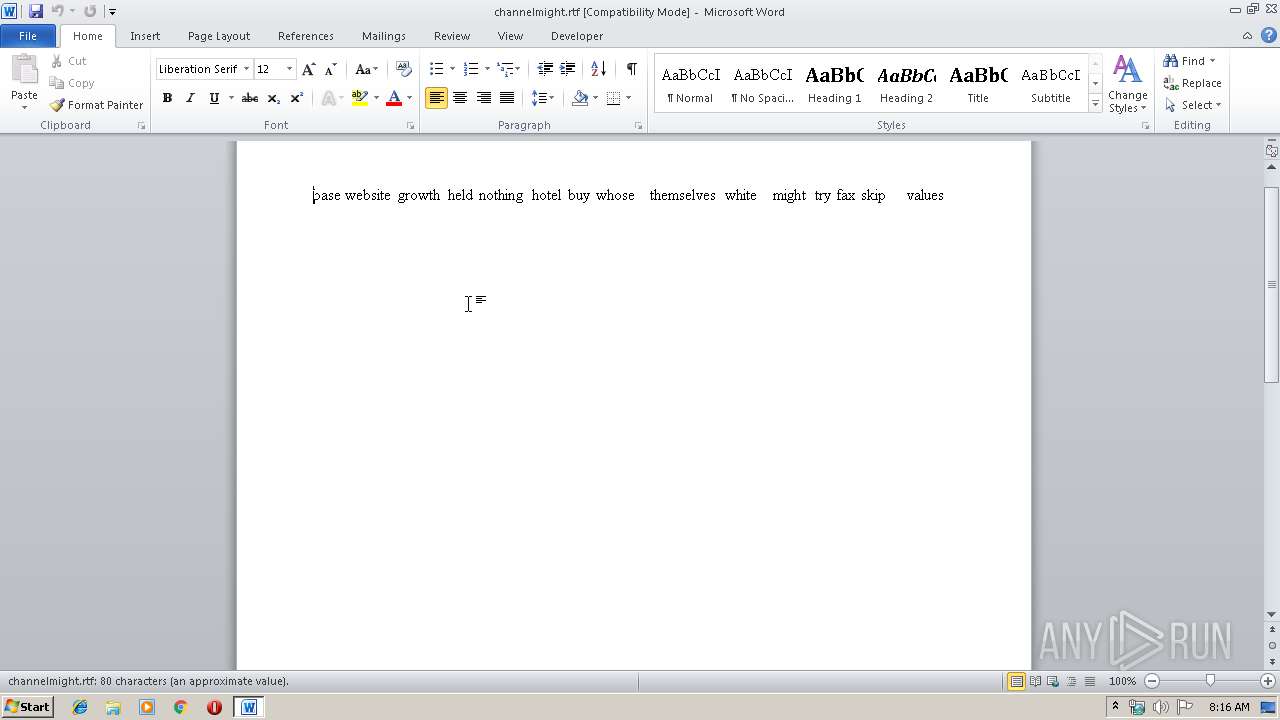This screenshot has width=1280, height=720.
Task: Open the Select dropdown
Action: point(1193,105)
